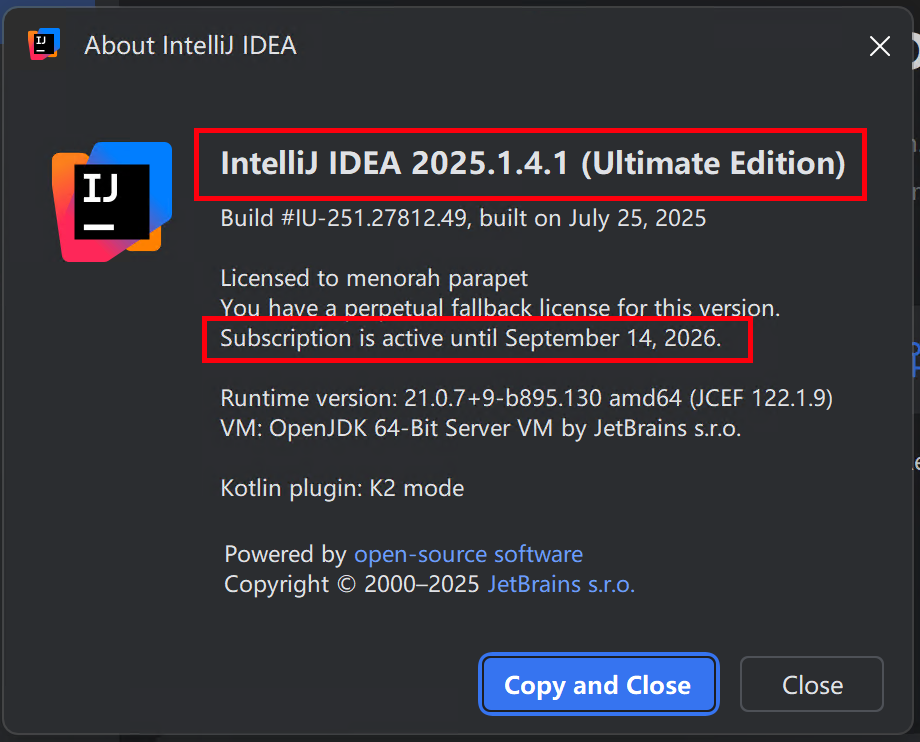Click the Powered by label
The width and height of the screenshot is (920, 742).
click(x=286, y=554)
